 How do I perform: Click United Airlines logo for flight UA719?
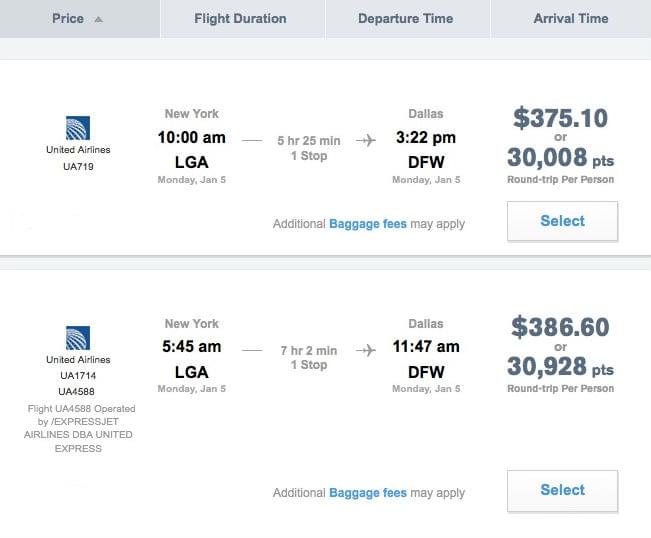(78, 128)
